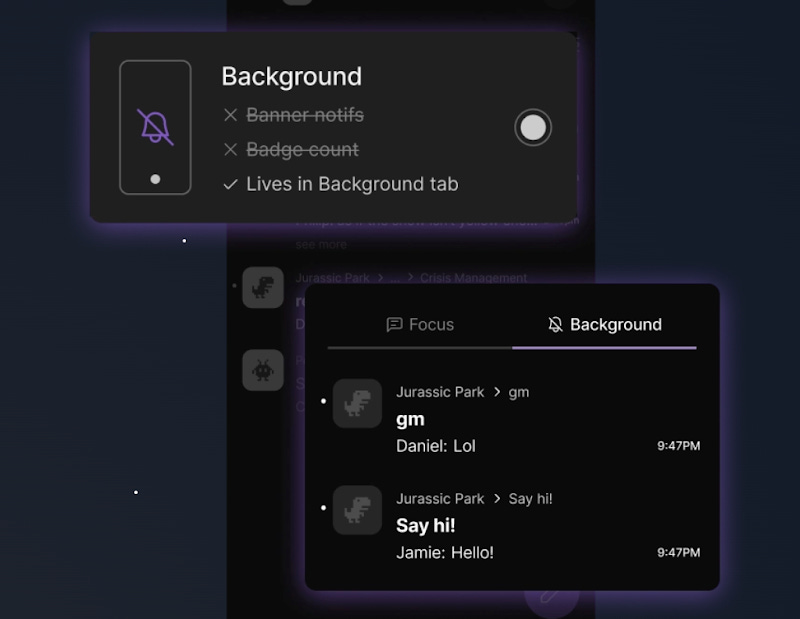Select the chat bubble icon beside Focus

pyautogui.click(x=394, y=324)
